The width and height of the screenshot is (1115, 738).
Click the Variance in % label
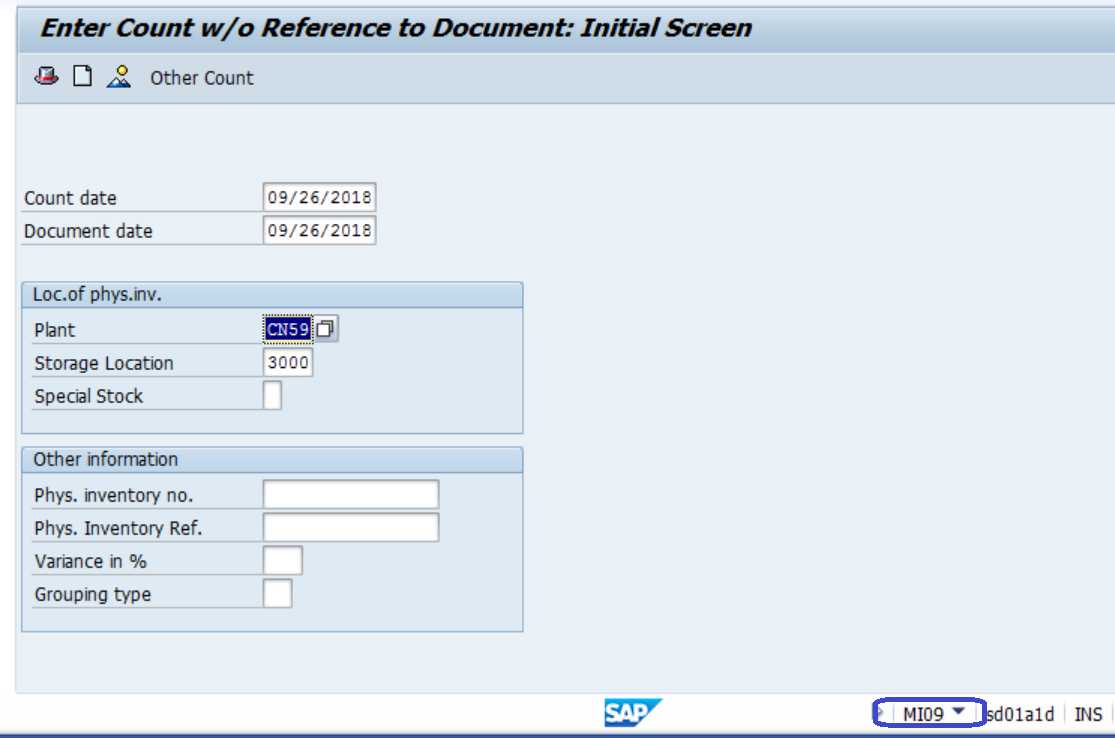[90, 562]
